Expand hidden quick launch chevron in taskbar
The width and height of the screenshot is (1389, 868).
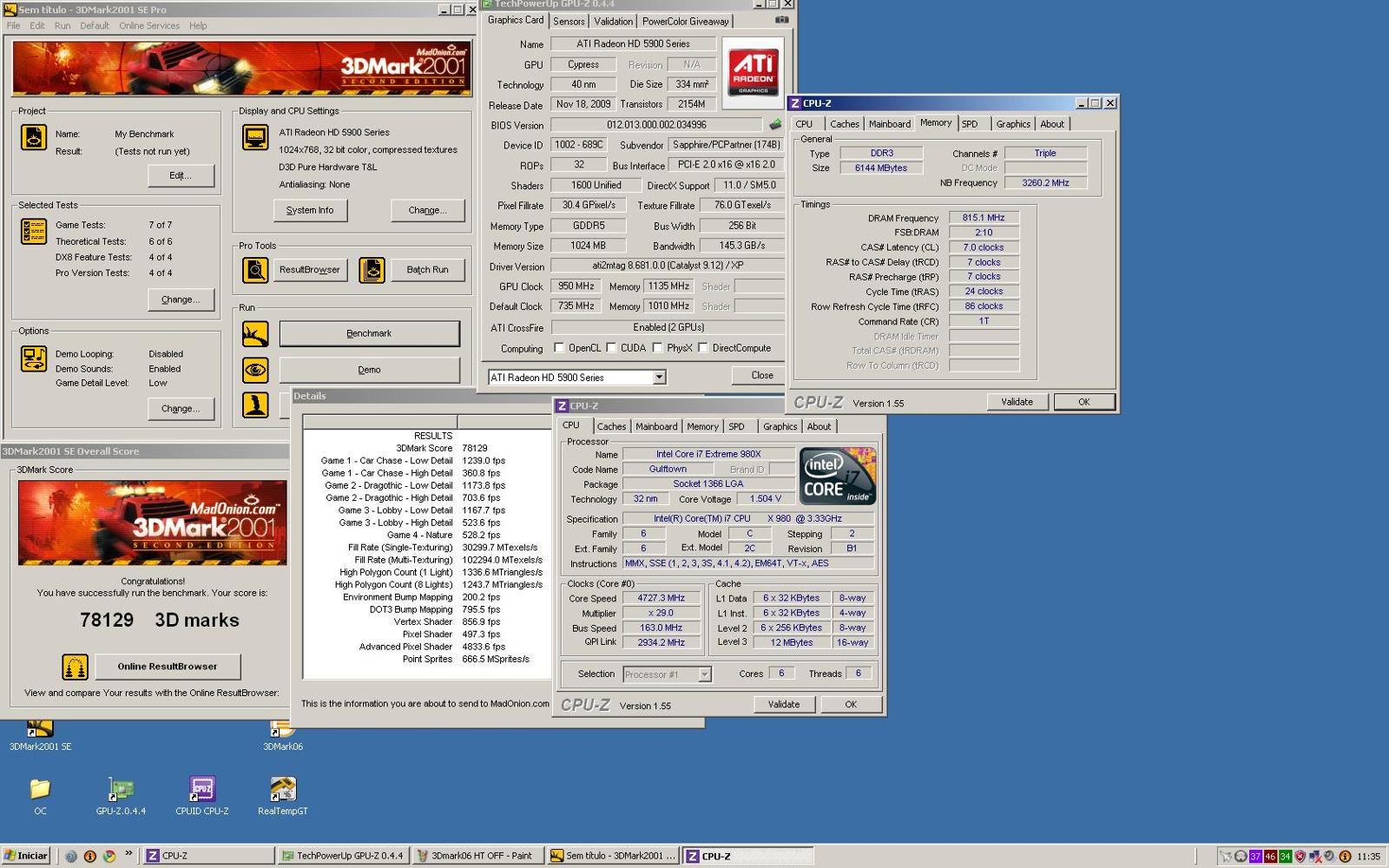click(x=128, y=854)
